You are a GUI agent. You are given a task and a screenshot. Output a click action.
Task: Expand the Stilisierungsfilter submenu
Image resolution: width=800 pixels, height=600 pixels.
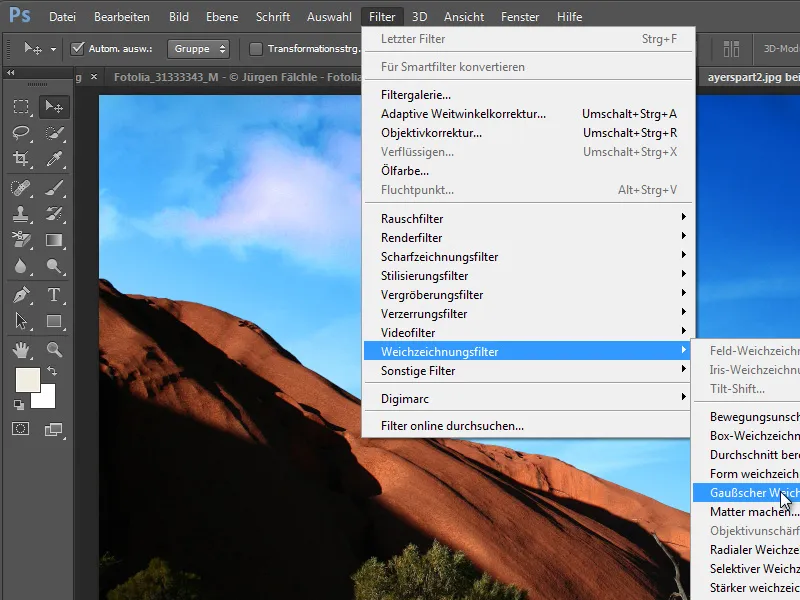point(527,276)
